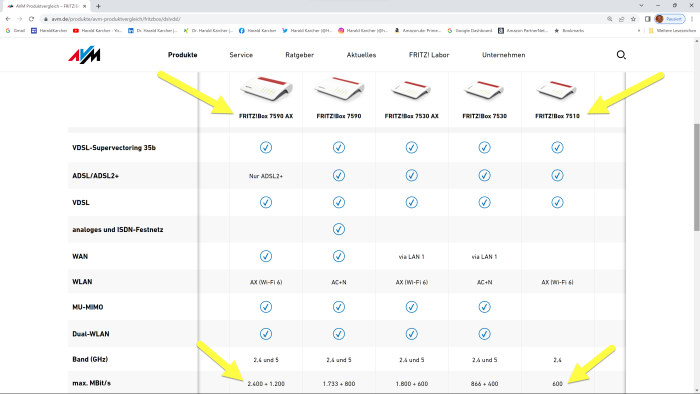Open the Instagram Harald Karcher bookmark
This screenshot has height=394, width=700.
point(363,31)
